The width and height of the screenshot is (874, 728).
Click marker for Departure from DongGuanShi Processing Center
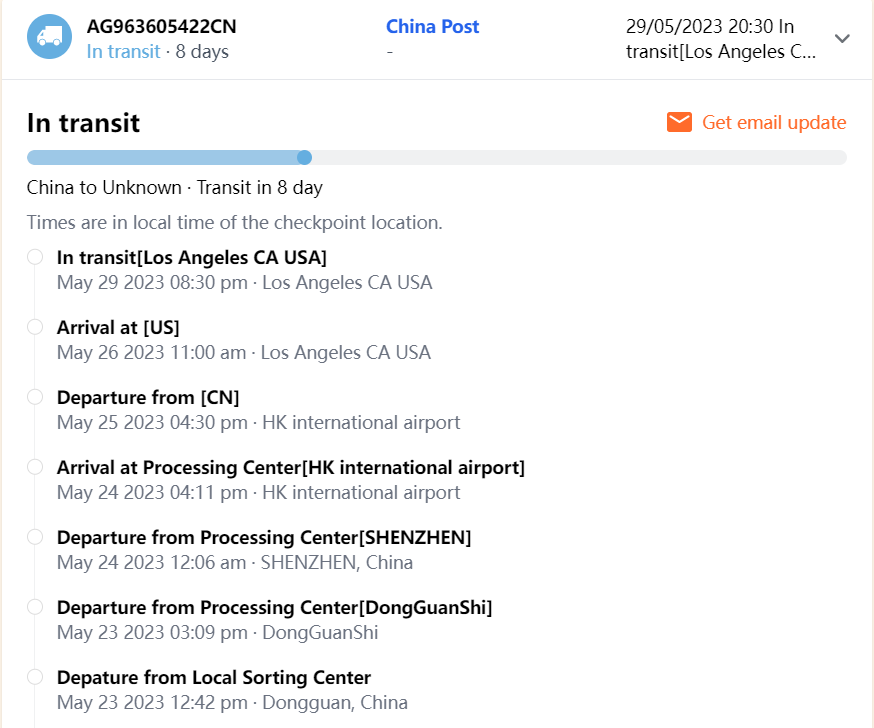coord(35,607)
